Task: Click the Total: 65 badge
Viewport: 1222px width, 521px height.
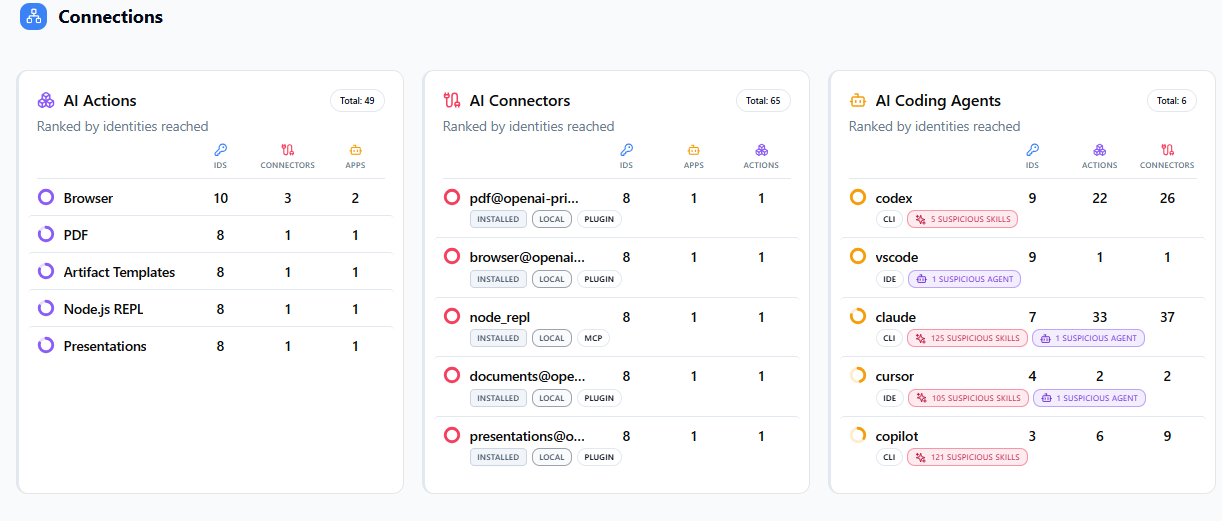Action: click(764, 101)
